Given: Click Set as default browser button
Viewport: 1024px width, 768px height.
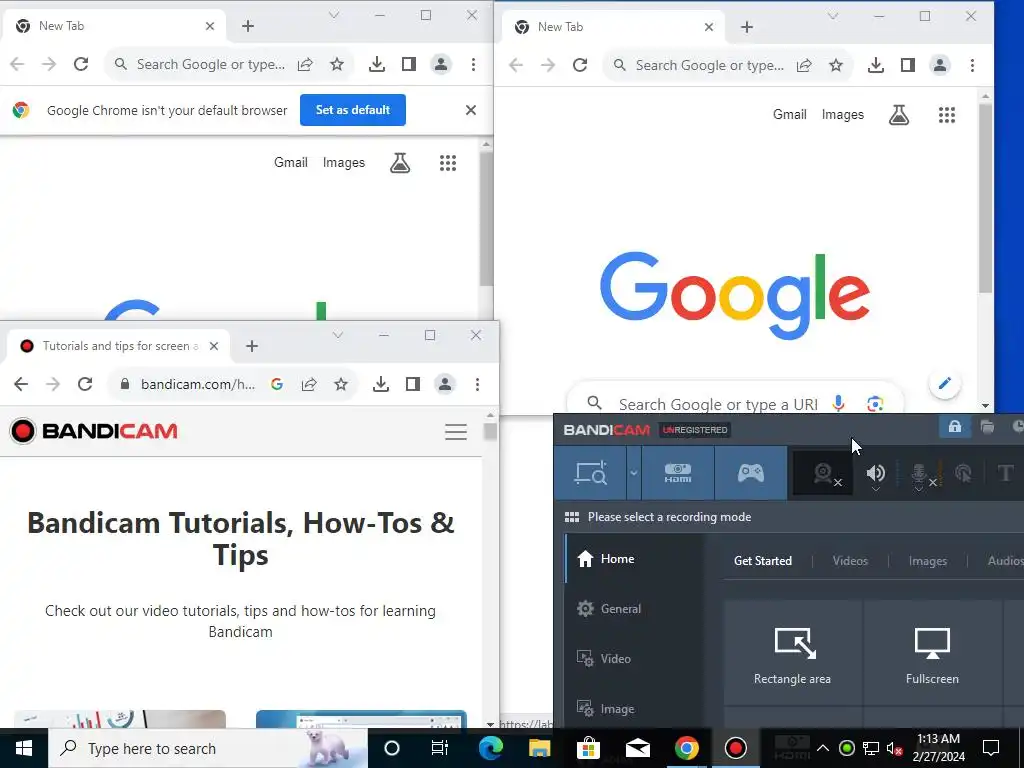Looking at the screenshot, I should pos(353,110).
